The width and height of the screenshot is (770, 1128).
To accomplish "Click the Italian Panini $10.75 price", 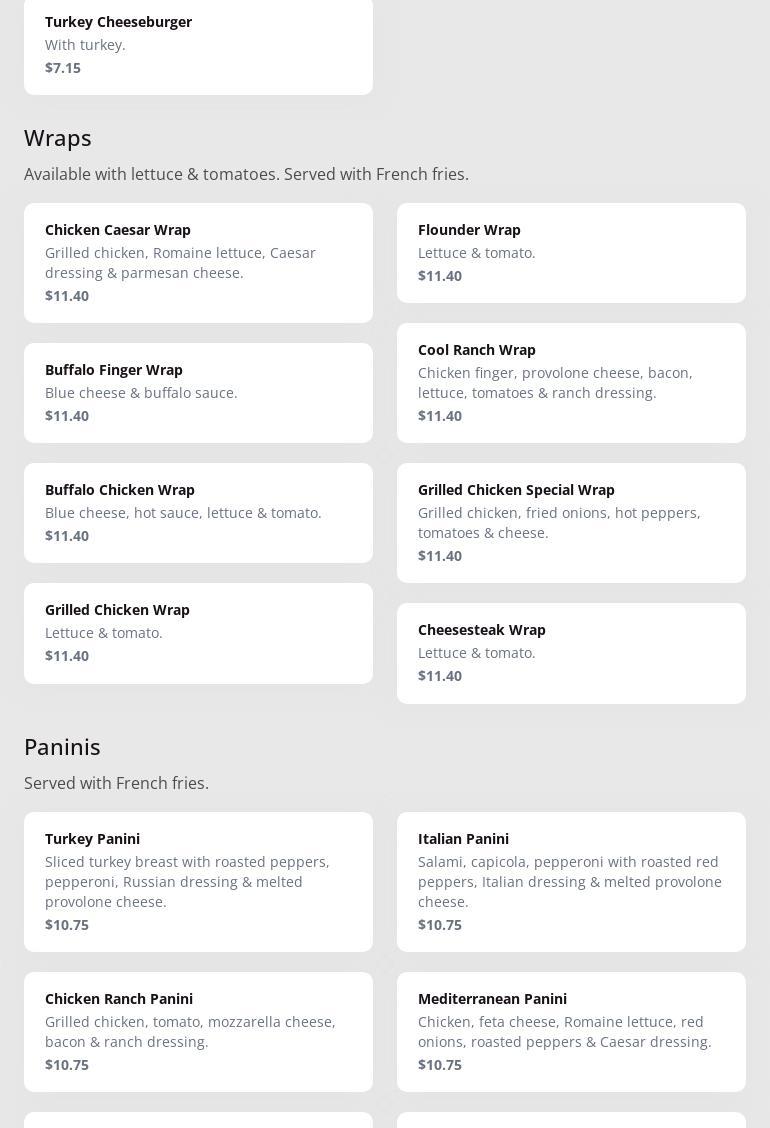I will [440, 924].
